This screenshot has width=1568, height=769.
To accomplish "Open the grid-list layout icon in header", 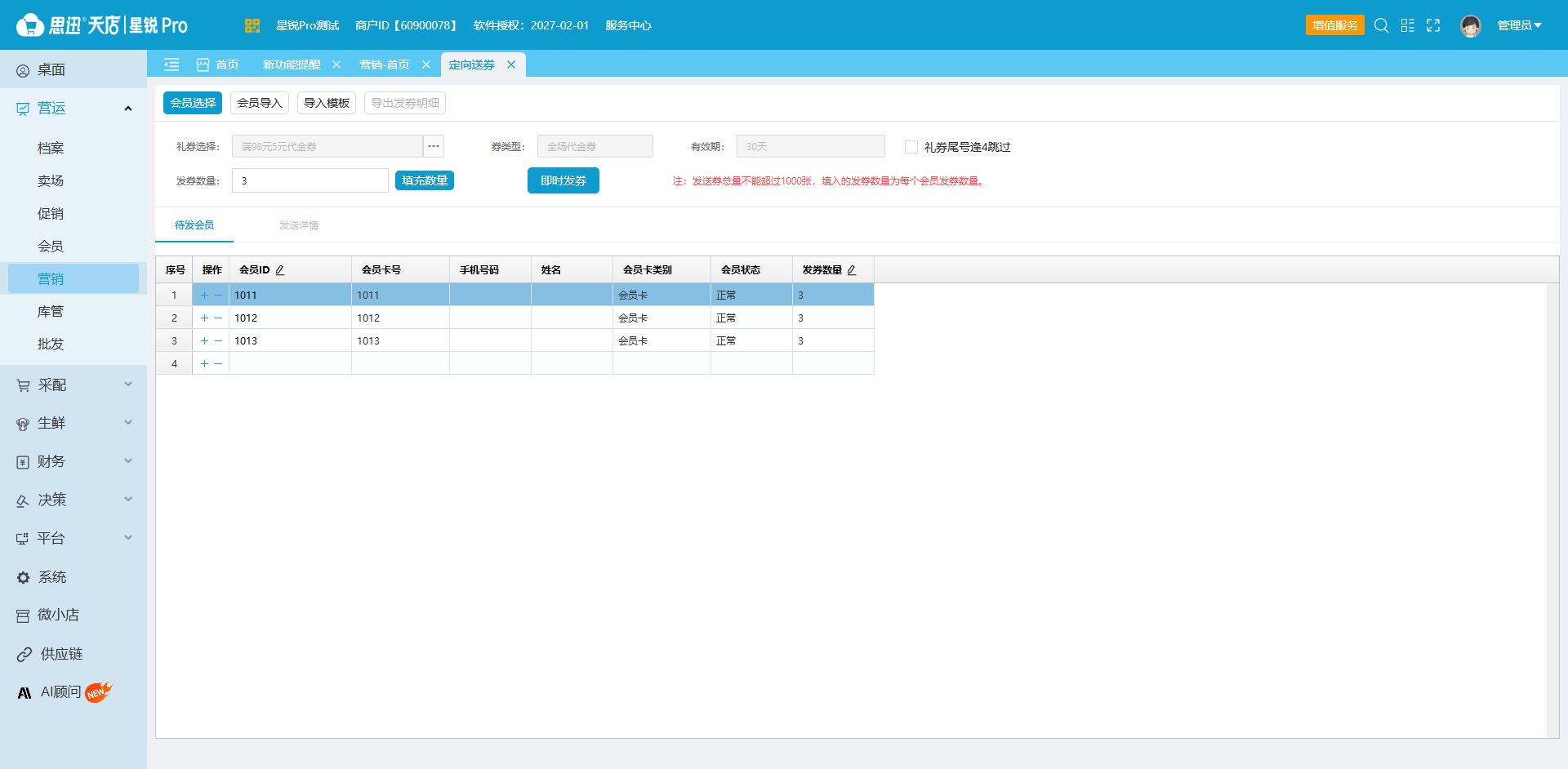I will [1407, 25].
